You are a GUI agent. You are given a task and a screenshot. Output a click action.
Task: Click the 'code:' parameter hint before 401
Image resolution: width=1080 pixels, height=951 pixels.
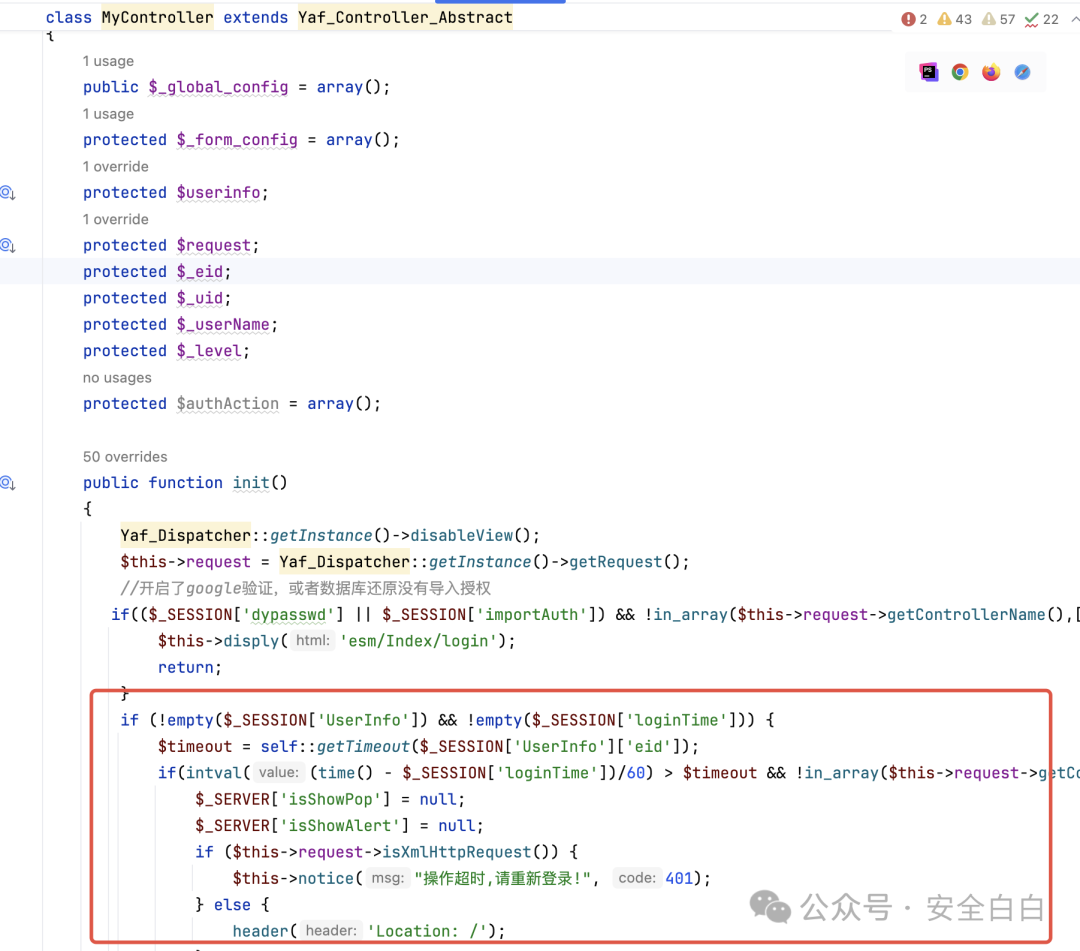coord(637,878)
